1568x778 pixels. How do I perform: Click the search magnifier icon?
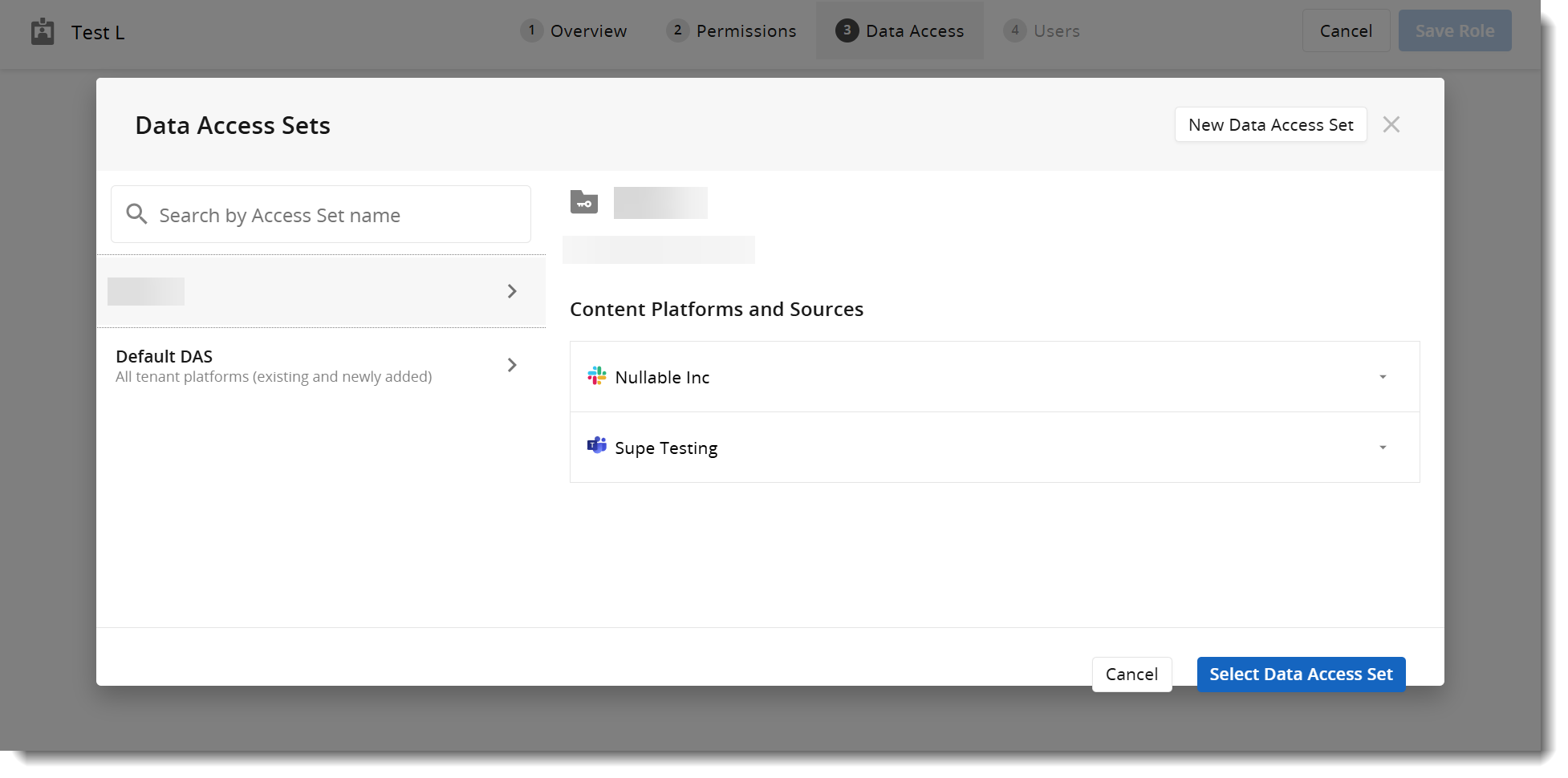tap(137, 214)
